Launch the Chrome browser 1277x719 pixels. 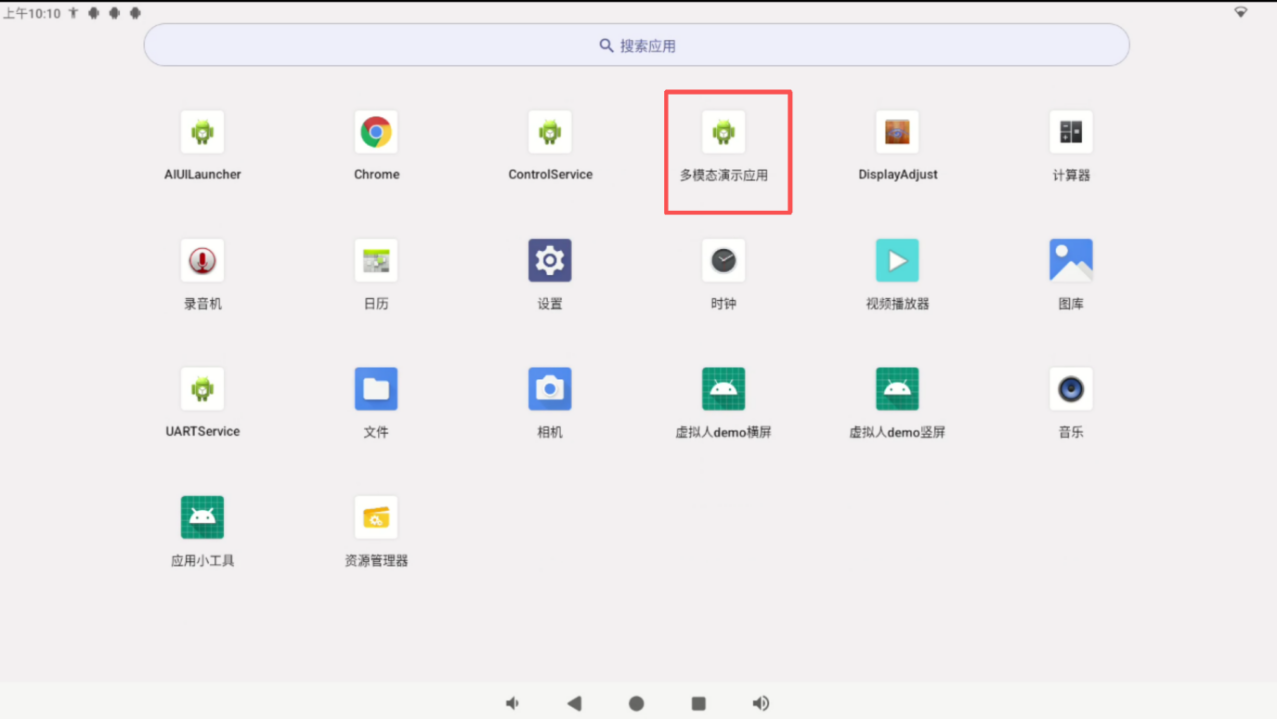tap(376, 132)
